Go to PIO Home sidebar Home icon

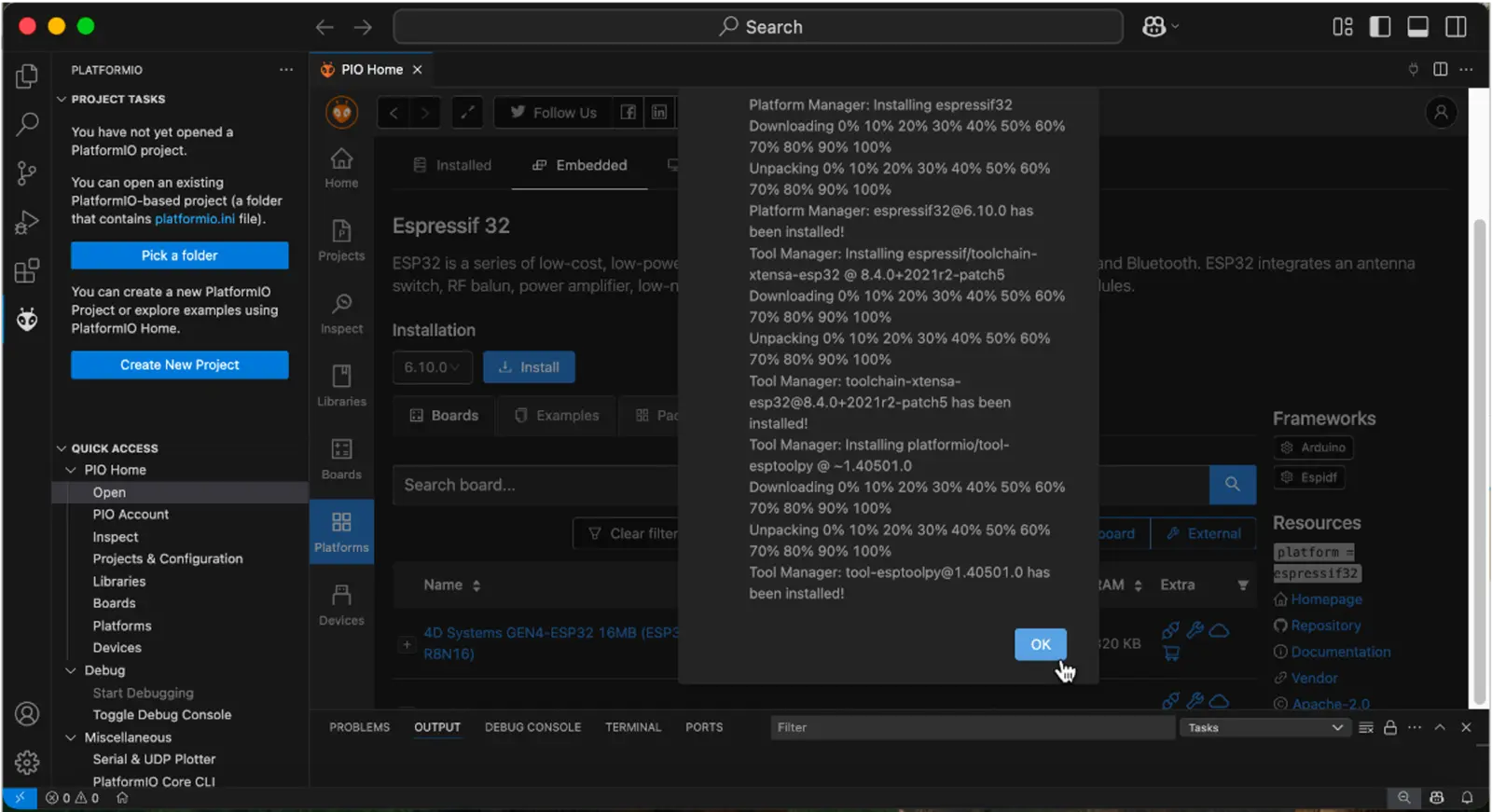click(341, 168)
